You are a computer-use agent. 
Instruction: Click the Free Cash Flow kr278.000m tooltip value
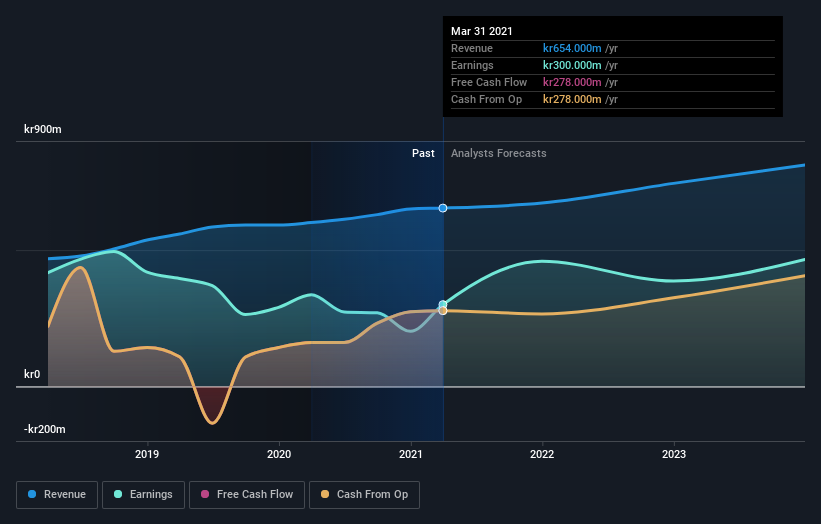[x=572, y=82]
